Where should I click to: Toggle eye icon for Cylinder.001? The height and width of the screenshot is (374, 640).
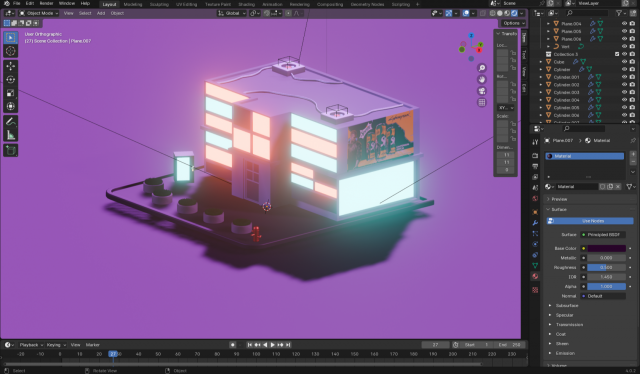[x=624, y=77]
